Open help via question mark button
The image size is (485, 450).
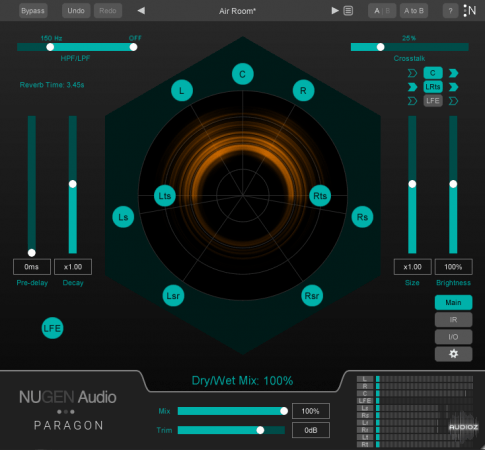[450, 11]
